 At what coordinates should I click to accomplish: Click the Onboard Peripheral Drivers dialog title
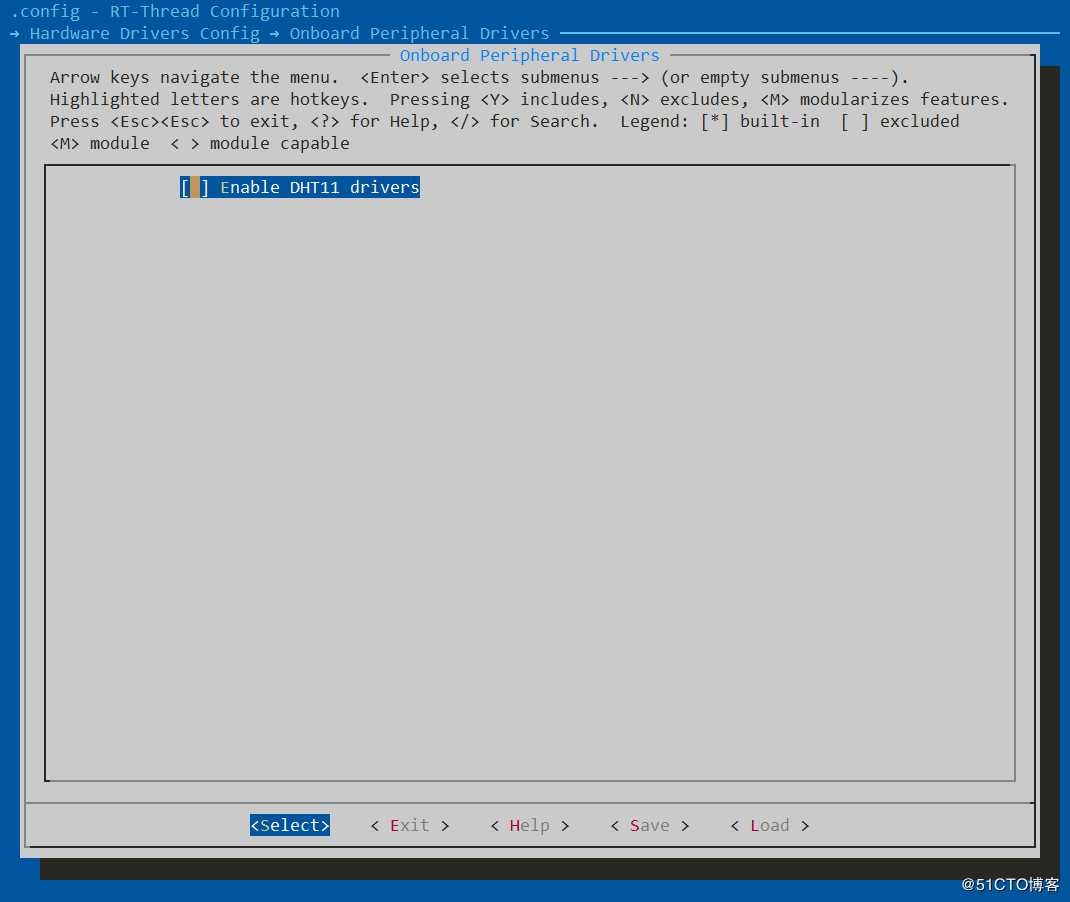pyautogui.click(x=530, y=55)
